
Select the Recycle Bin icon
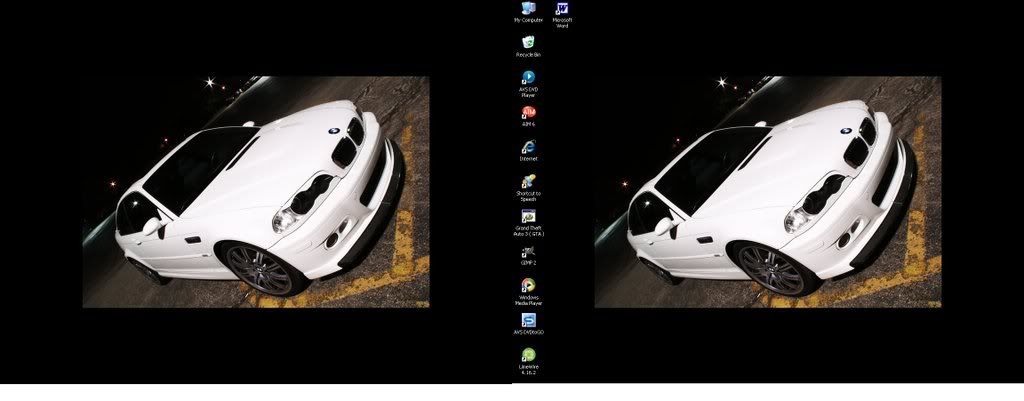tap(528, 42)
